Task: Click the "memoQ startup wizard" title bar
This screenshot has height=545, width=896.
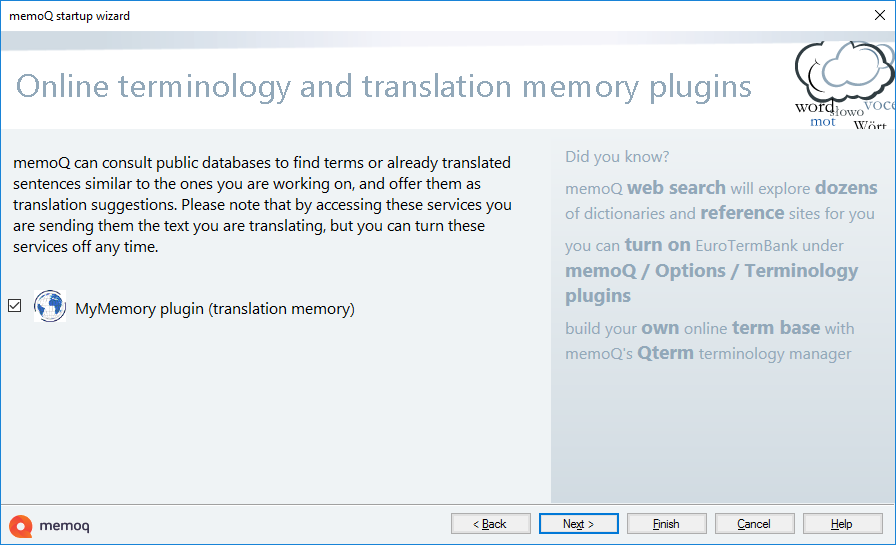Action: (x=70, y=16)
